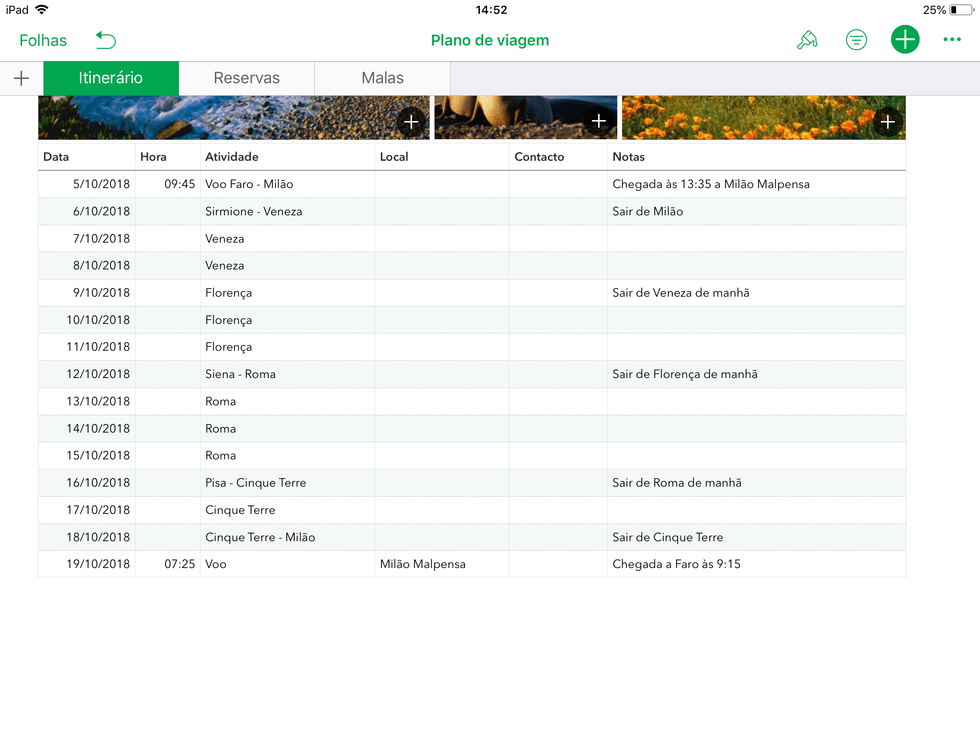Screen dimensions: 980x735
Task: Select the 09:45 time cell
Action: [x=168, y=184]
